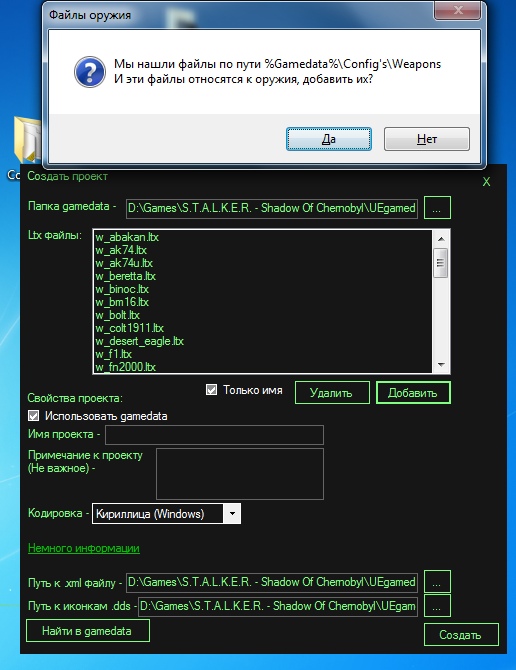Click the Найти в gamedata button
This screenshot has width=516, height=670.
click(x=88, y=631)
